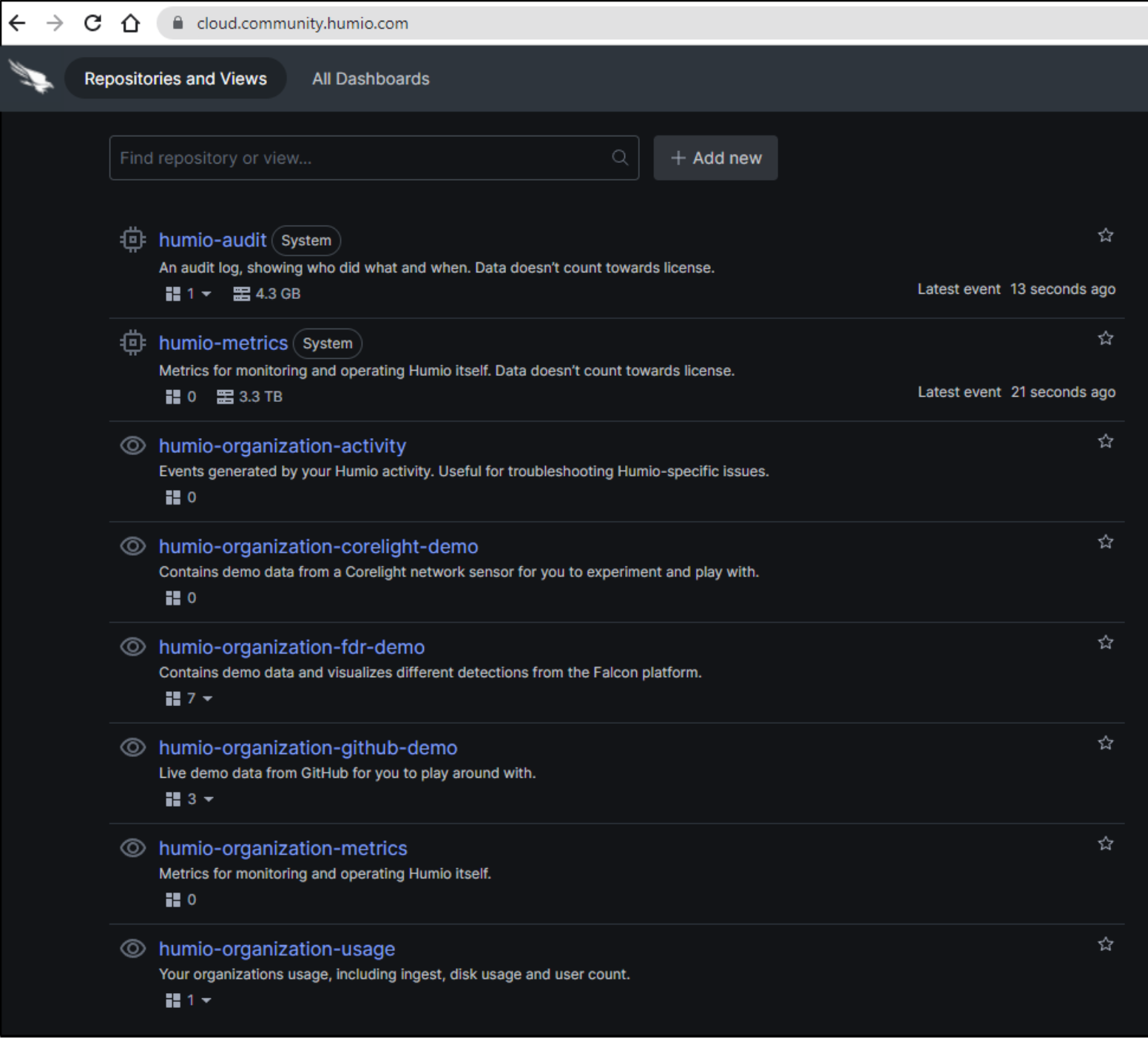This screenshot has width=1148, height=1039.
Task: Open humio-organization-metrics view
Action: coord(283,848)
